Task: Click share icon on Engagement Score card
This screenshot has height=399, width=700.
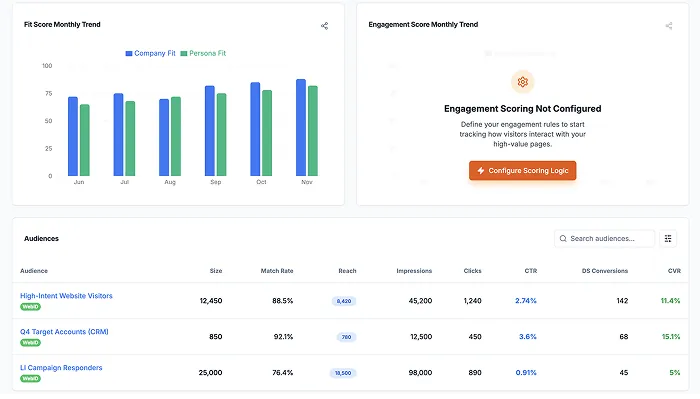Action: click(669, 26)
